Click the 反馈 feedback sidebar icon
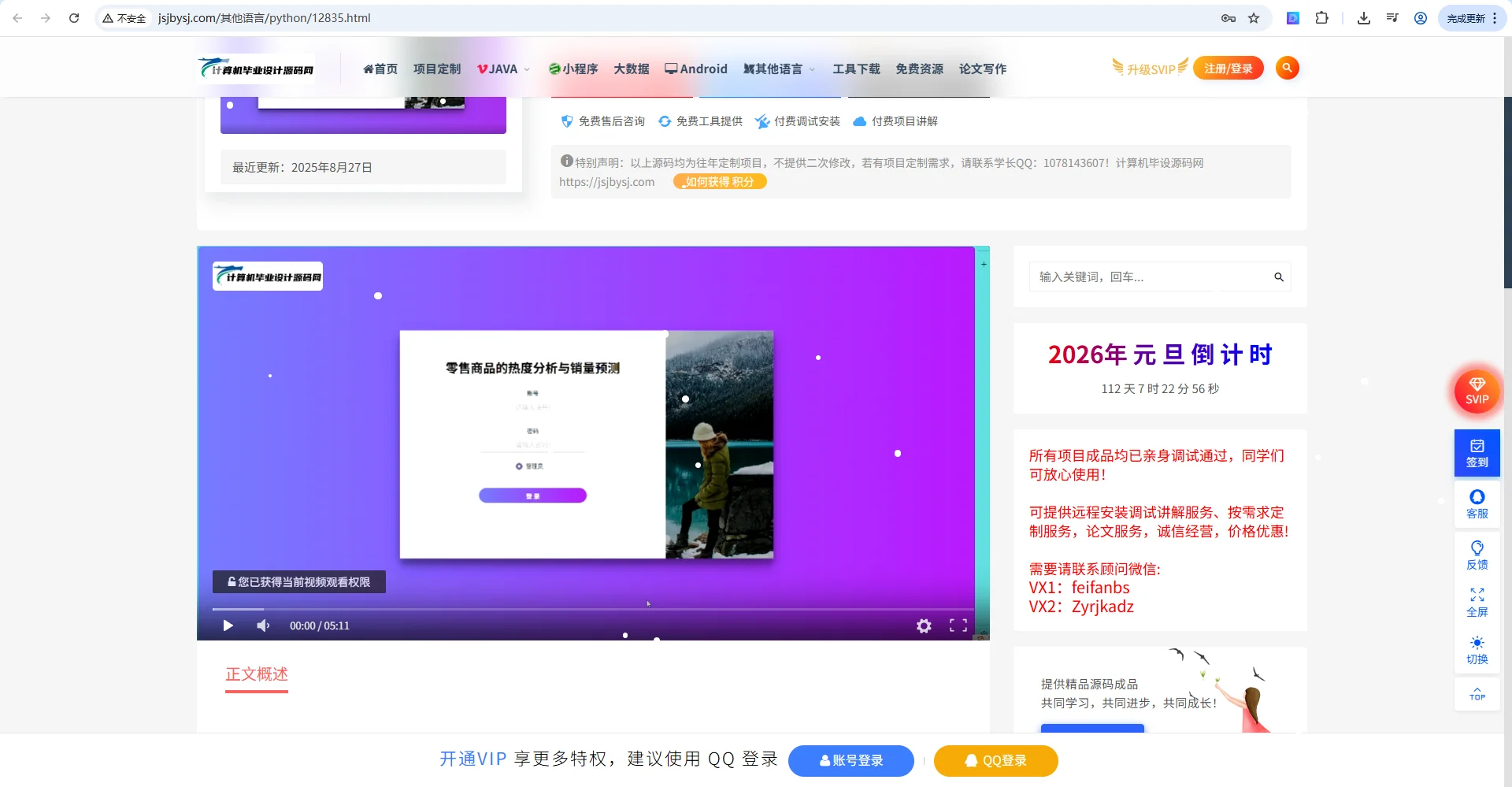Screen dimensions: 1512x787 1477,553
